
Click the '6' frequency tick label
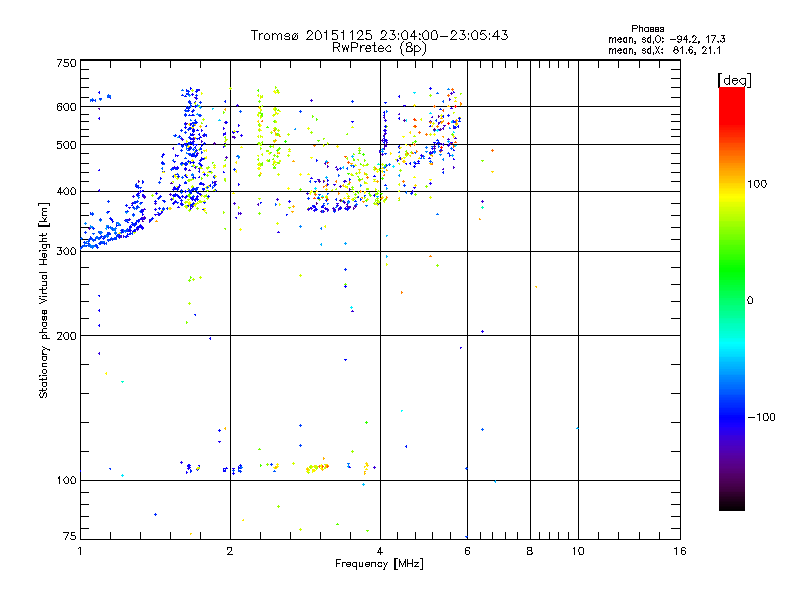pyautogui.click(x=467, y=551)
